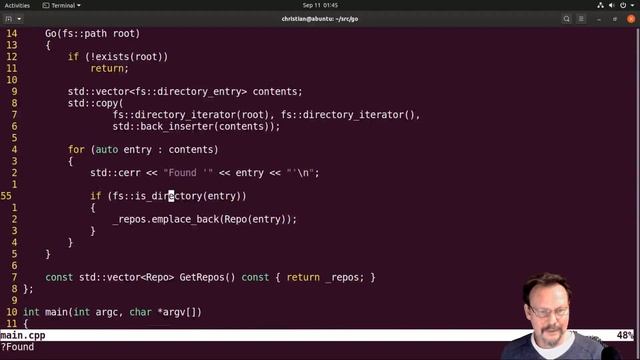The image size is (640, 360).
Task: Click the line 'Go(fs::path root)'
Action: click(92, 33)
